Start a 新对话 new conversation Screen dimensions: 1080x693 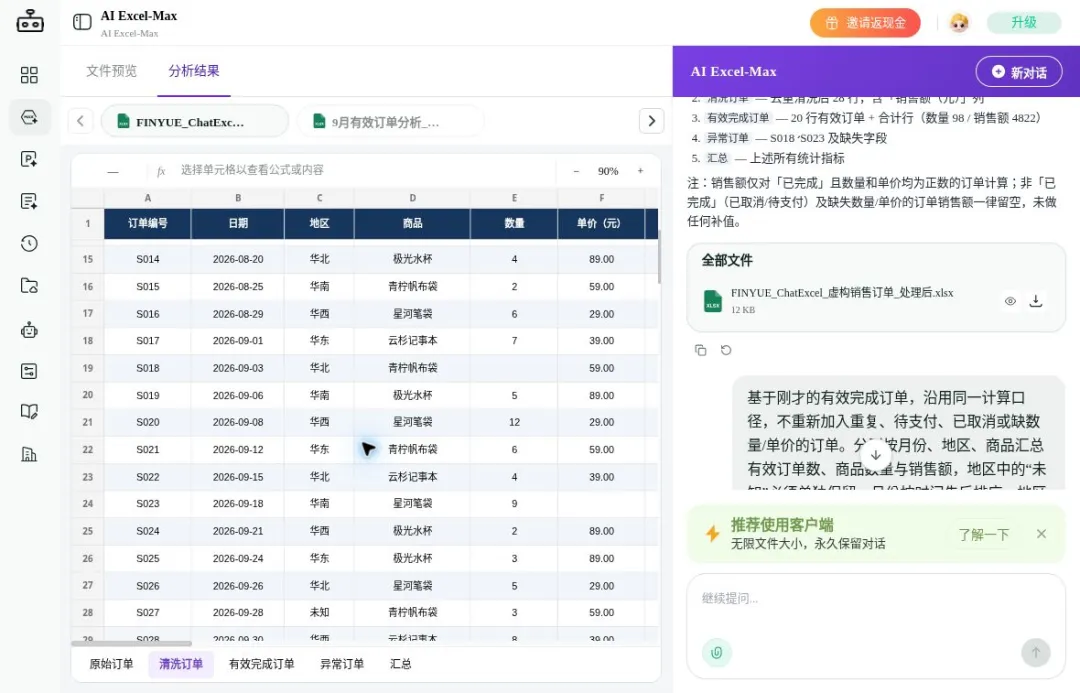tap(1019, 72)
